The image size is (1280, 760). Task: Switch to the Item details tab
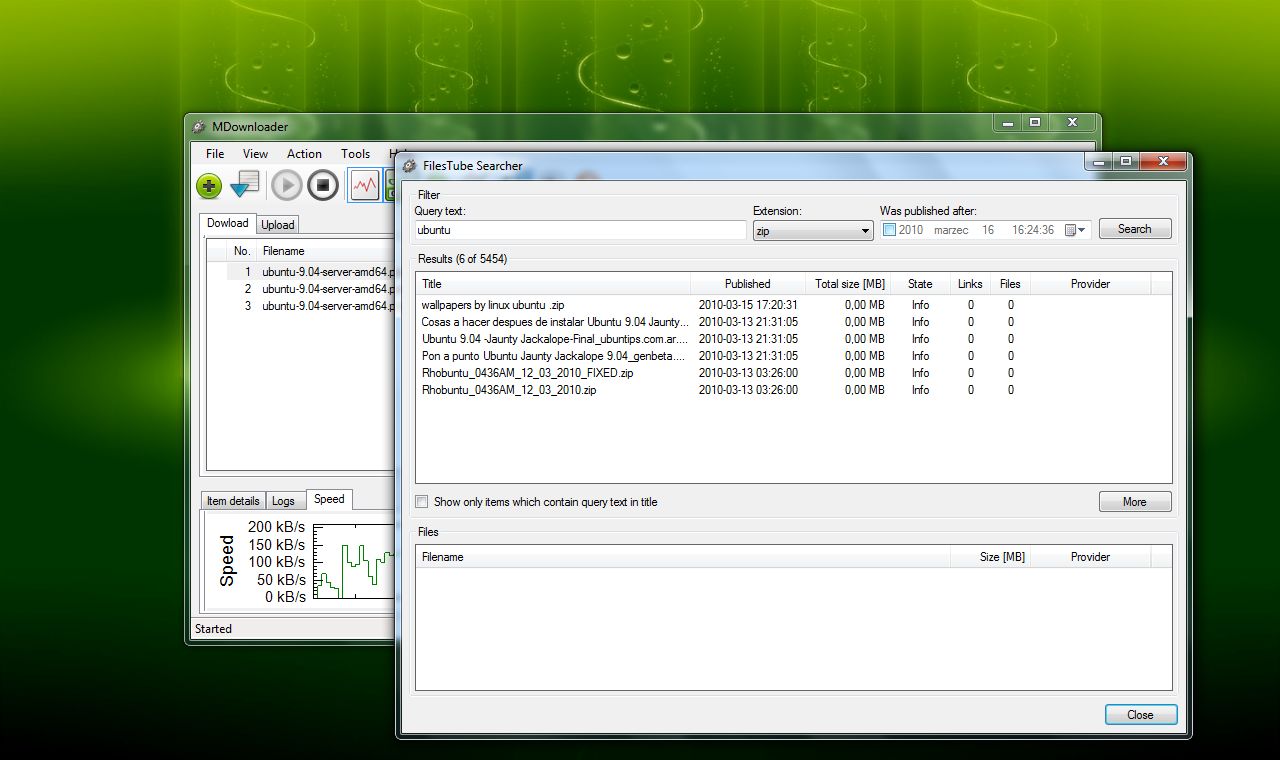click(x=233, y=501)
